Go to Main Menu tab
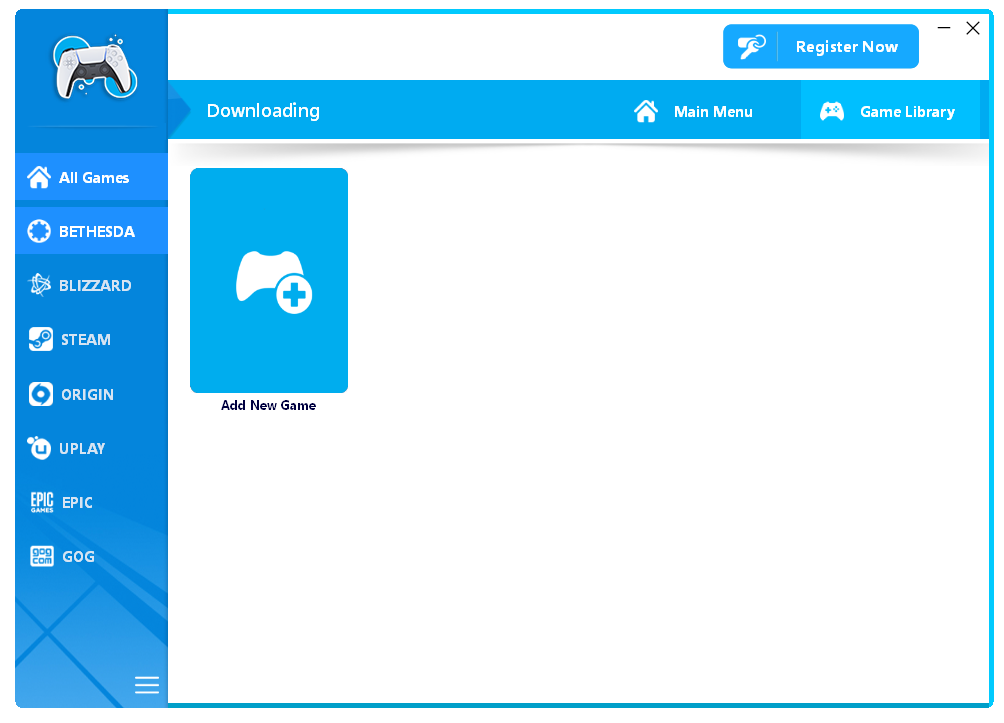1004x723 pixels. [693, 111]
